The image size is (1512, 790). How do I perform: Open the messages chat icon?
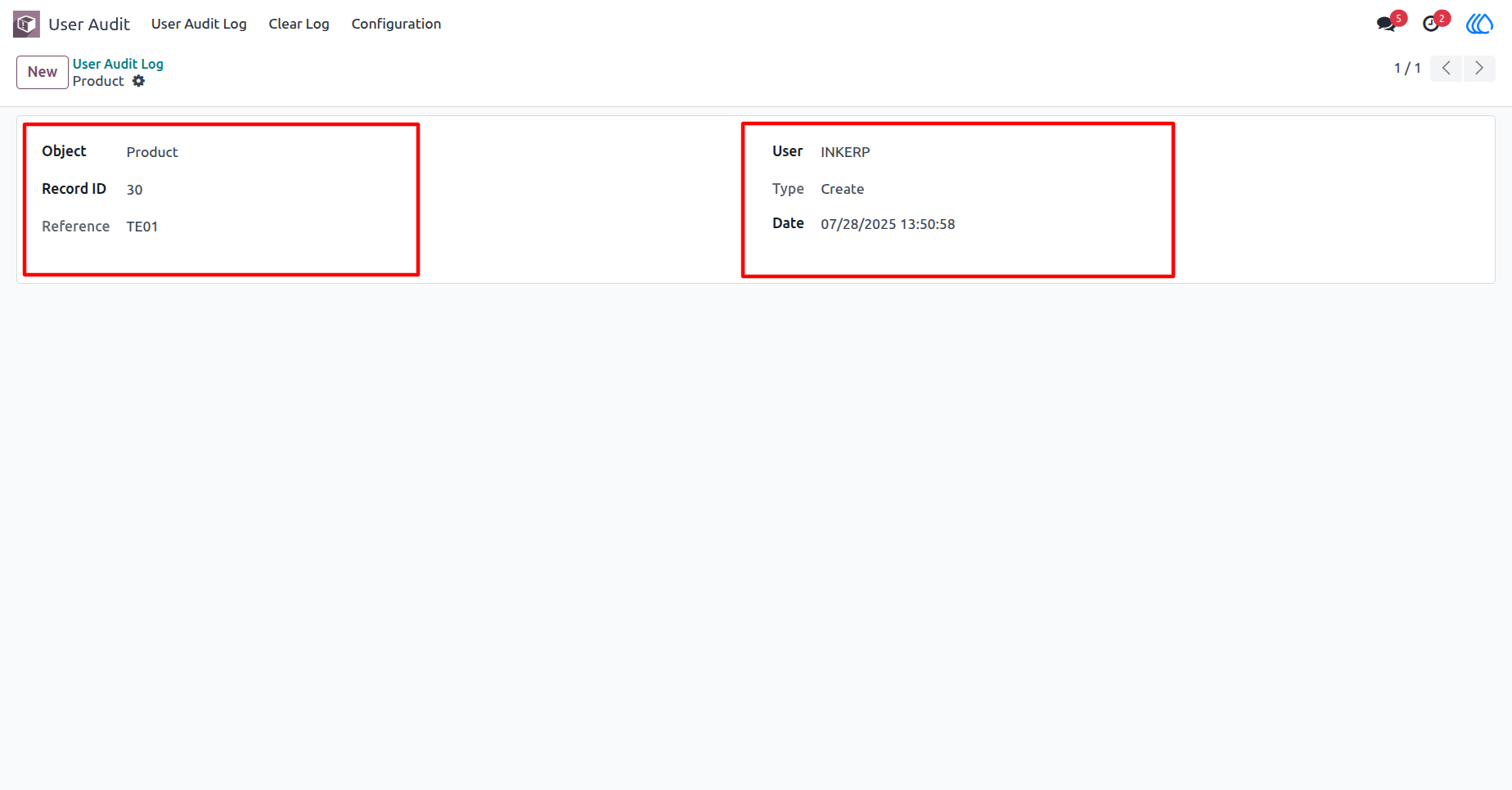(1387, 24)
